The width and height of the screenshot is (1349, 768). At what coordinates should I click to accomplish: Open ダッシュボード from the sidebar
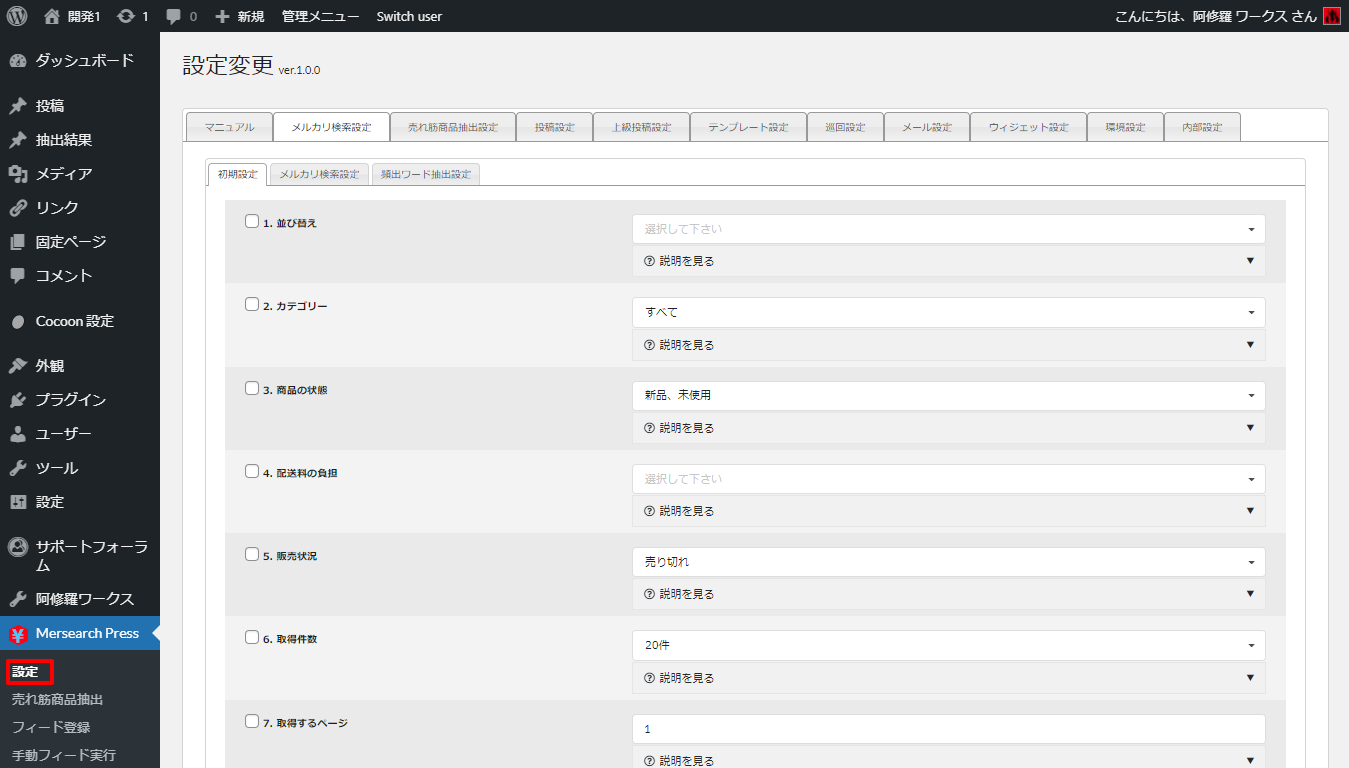click(84, 60)
